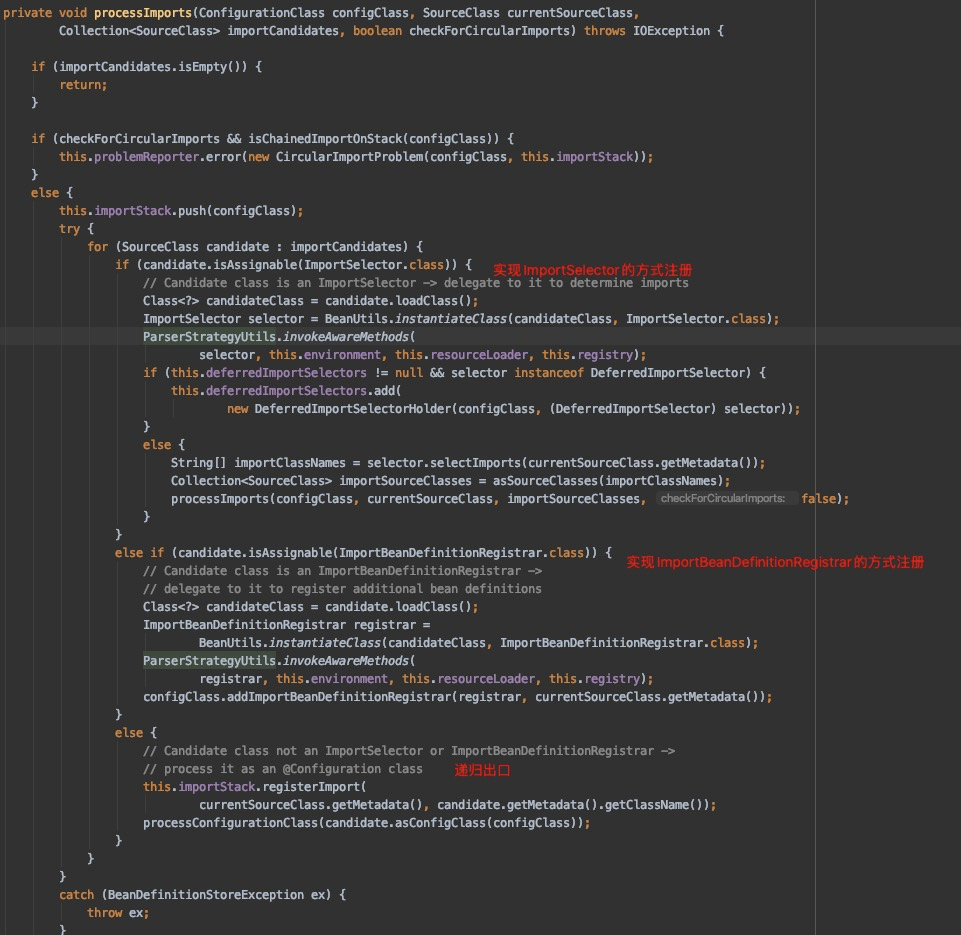Click the 'selector, this.environment' argument line

click(x=422, y=355)
